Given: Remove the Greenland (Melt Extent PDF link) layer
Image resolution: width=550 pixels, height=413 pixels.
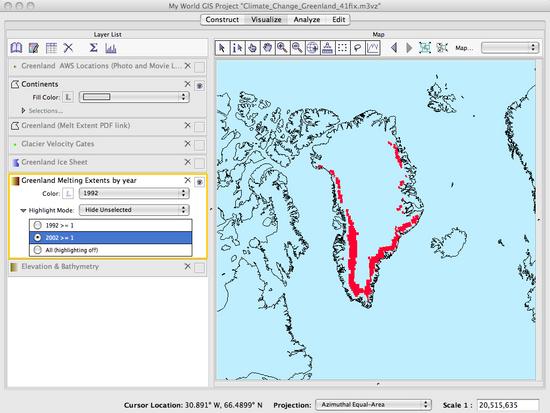Looking at the screenshot, I should coord(188,125).
